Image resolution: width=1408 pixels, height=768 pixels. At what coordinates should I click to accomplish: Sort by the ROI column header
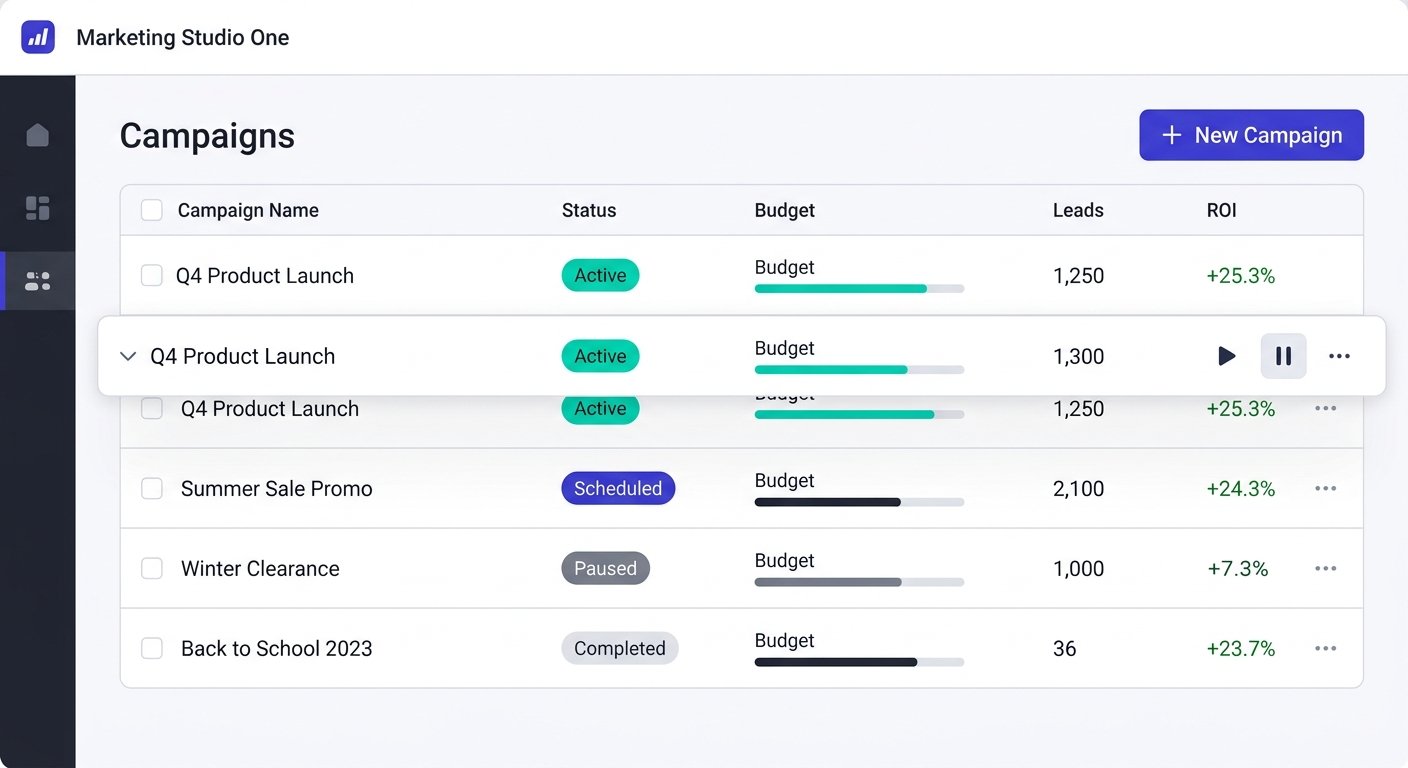1222,210
